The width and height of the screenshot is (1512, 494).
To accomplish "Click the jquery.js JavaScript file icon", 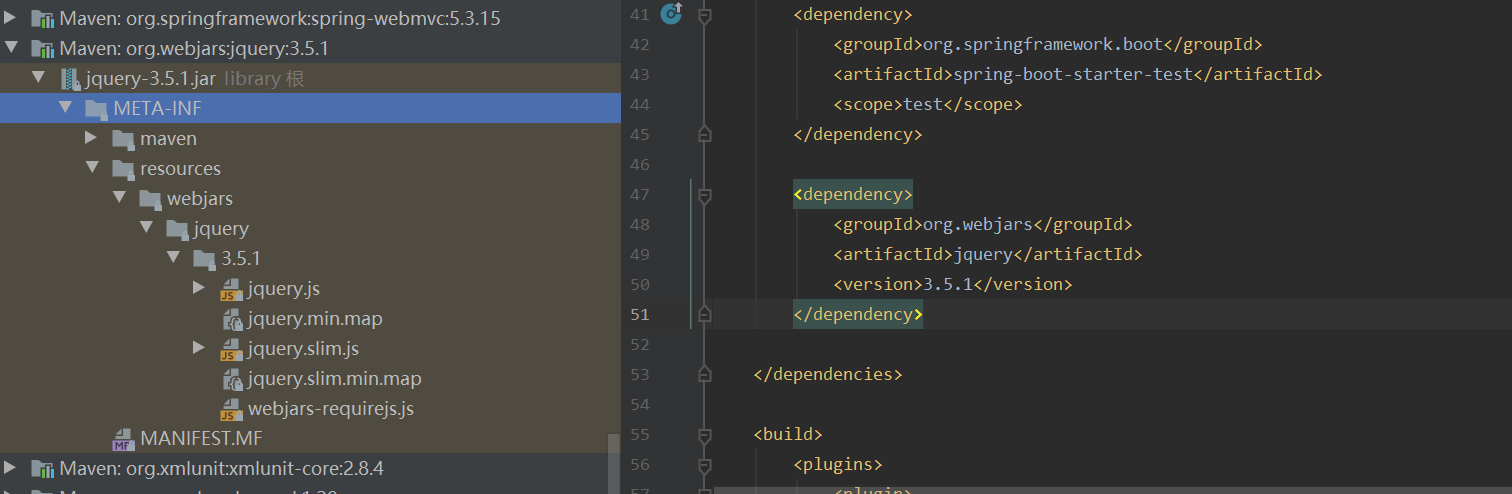I will tap(231, 290).
